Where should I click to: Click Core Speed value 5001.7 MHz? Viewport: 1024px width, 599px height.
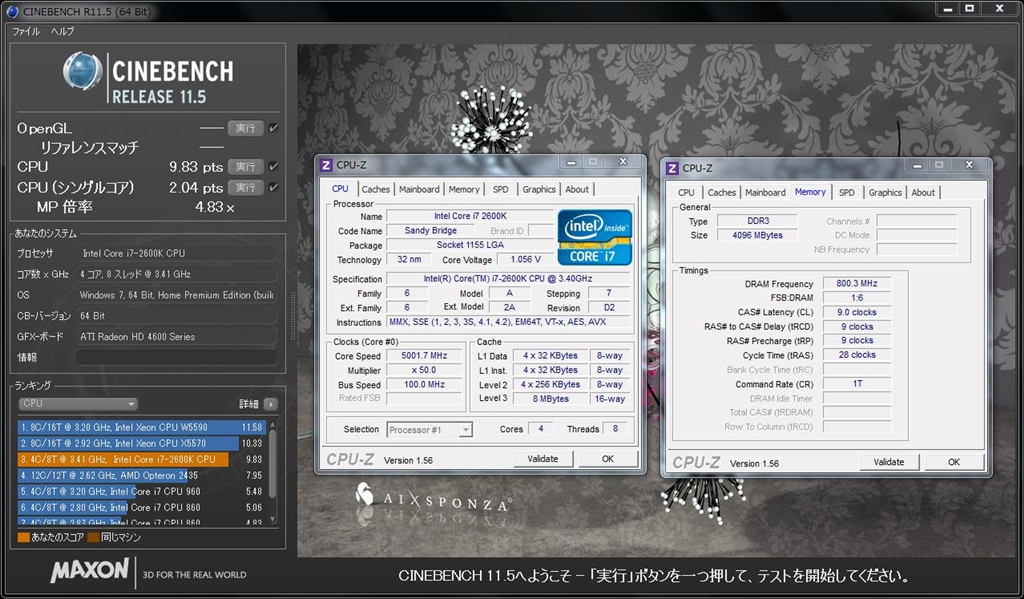[x=424, y=356]
